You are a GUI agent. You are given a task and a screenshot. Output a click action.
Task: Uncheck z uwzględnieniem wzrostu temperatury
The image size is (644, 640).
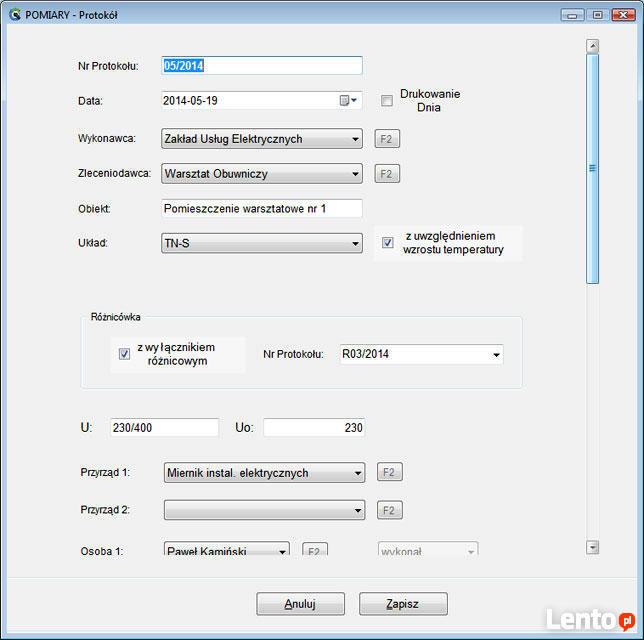[387, 242]
